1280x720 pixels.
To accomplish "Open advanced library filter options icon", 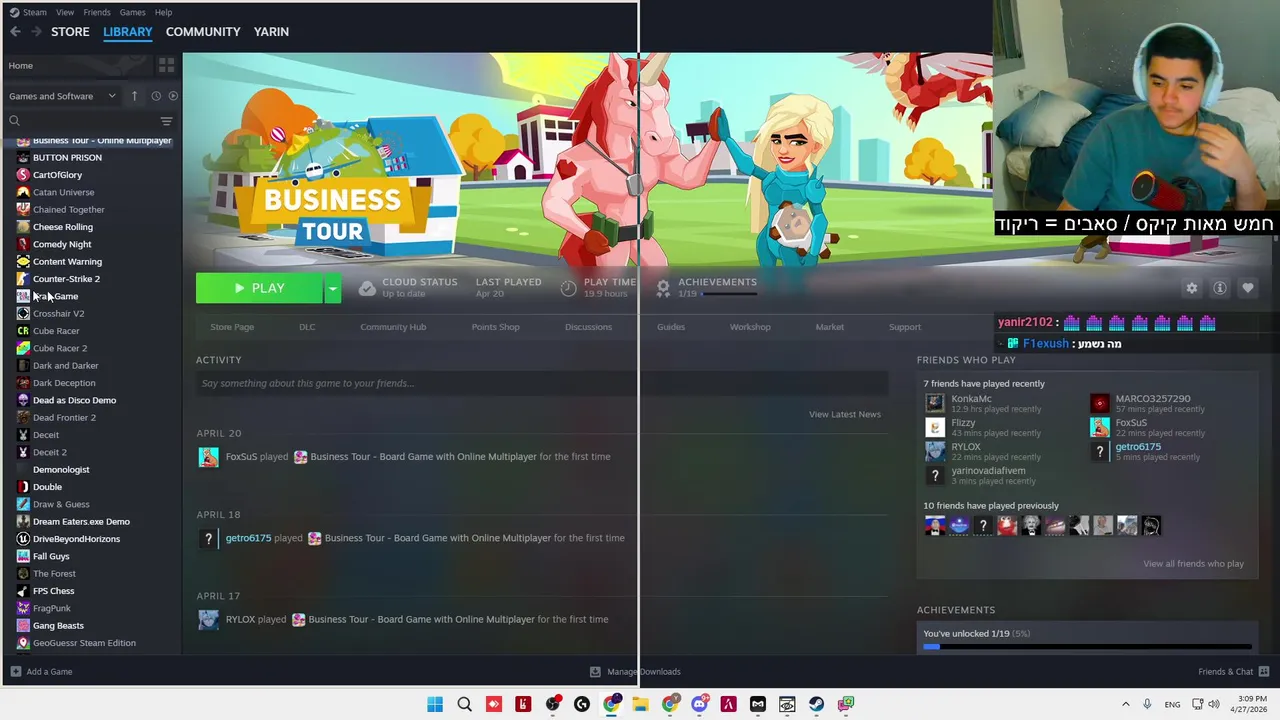I will click(x=166, y=121).
